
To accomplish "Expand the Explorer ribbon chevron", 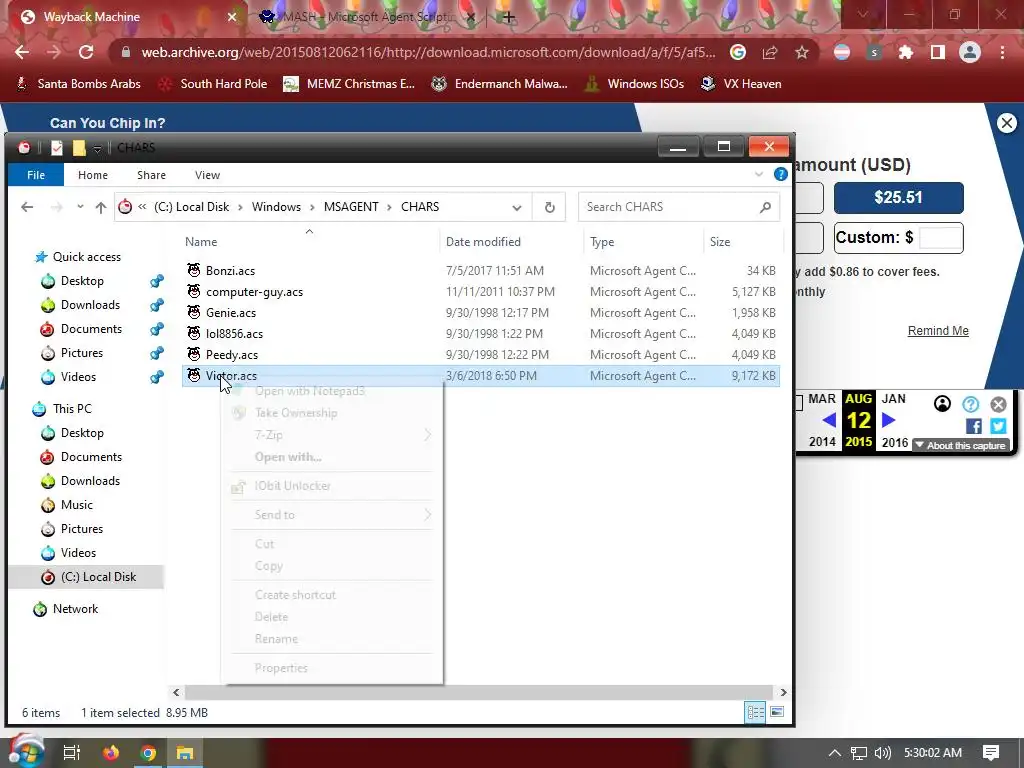I will pos(759,174).
